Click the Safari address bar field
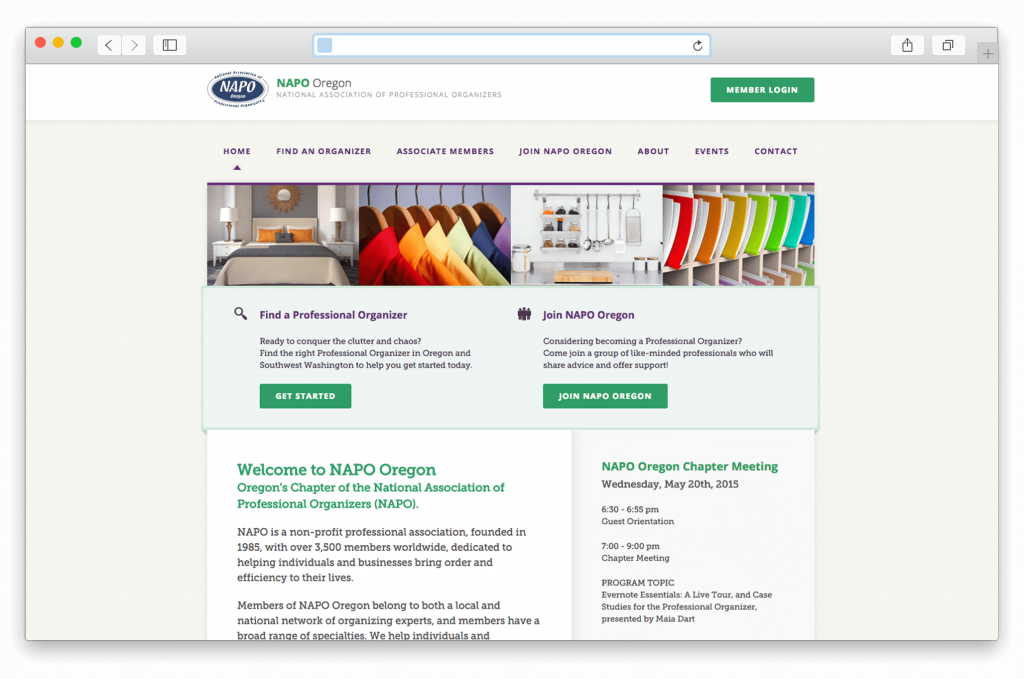This screenshot has height=679, width=1024. pyautogui.click(x=510, y=45)
